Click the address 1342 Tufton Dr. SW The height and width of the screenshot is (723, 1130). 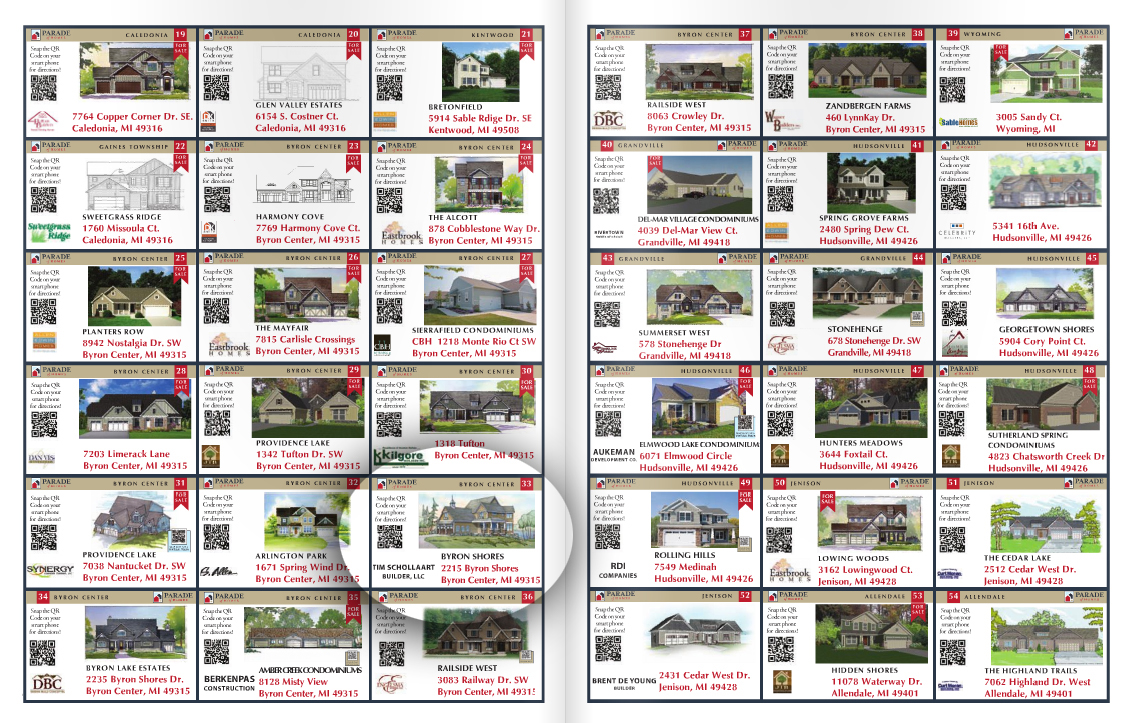click(x=299, y=454)
